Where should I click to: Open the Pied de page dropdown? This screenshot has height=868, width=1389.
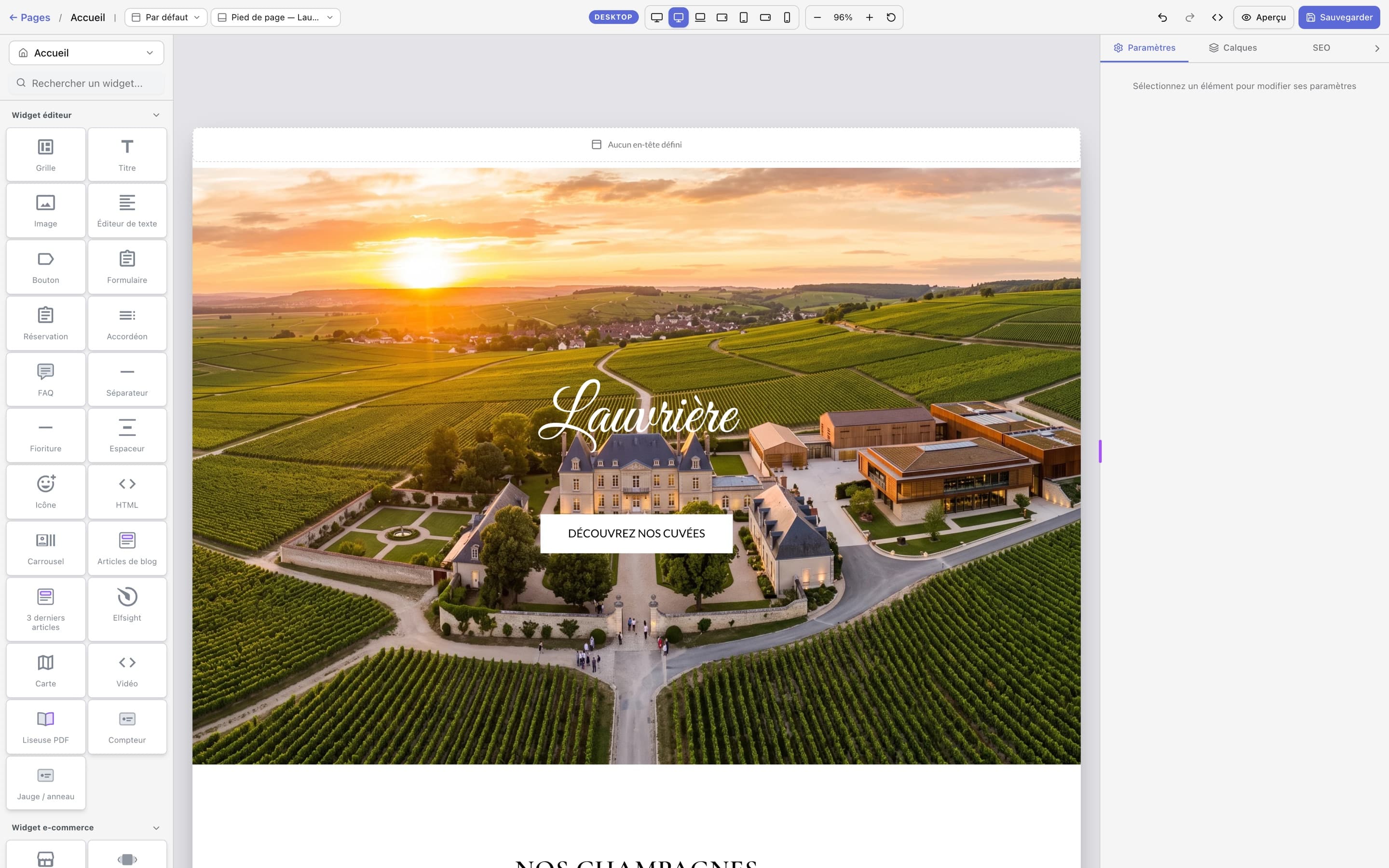275,17
